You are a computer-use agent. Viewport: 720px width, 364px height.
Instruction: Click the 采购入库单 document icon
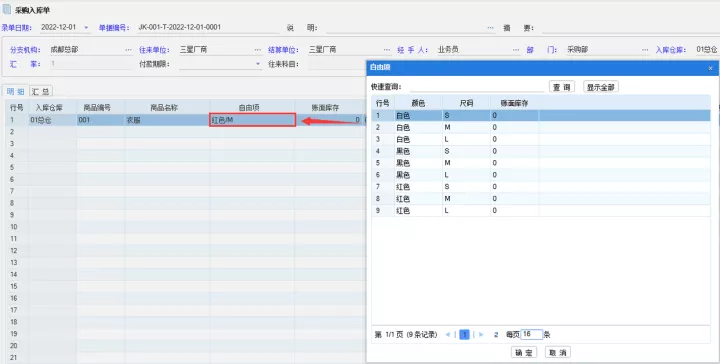(6, 9)
